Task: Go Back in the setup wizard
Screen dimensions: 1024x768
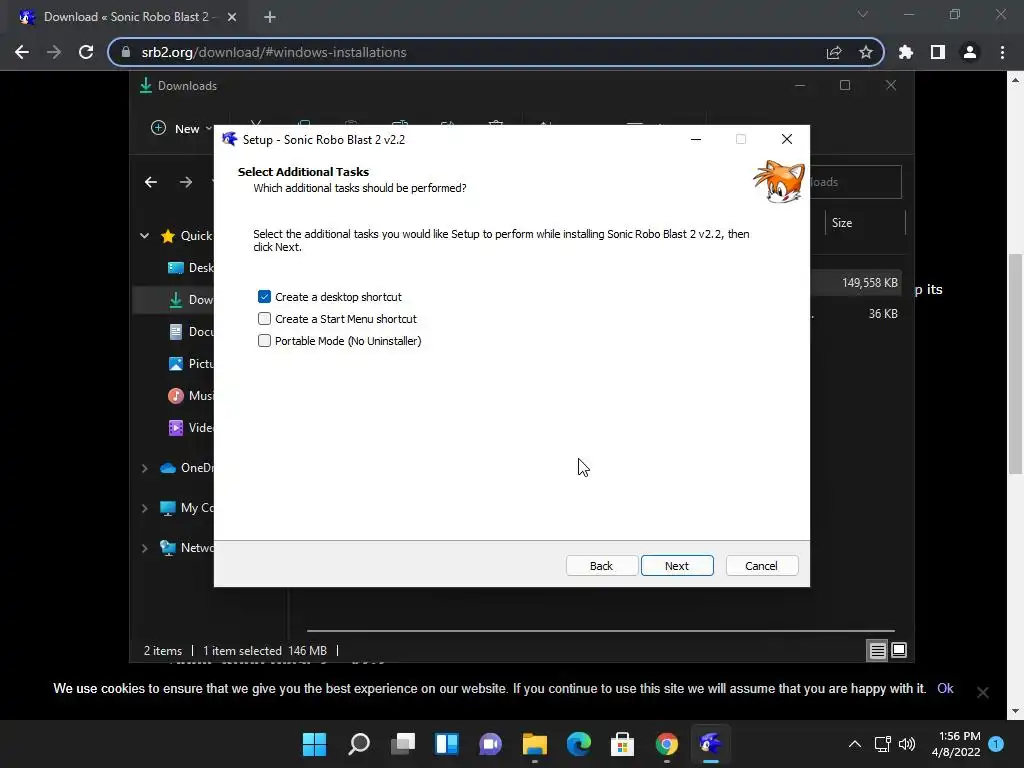Action: 601,566
